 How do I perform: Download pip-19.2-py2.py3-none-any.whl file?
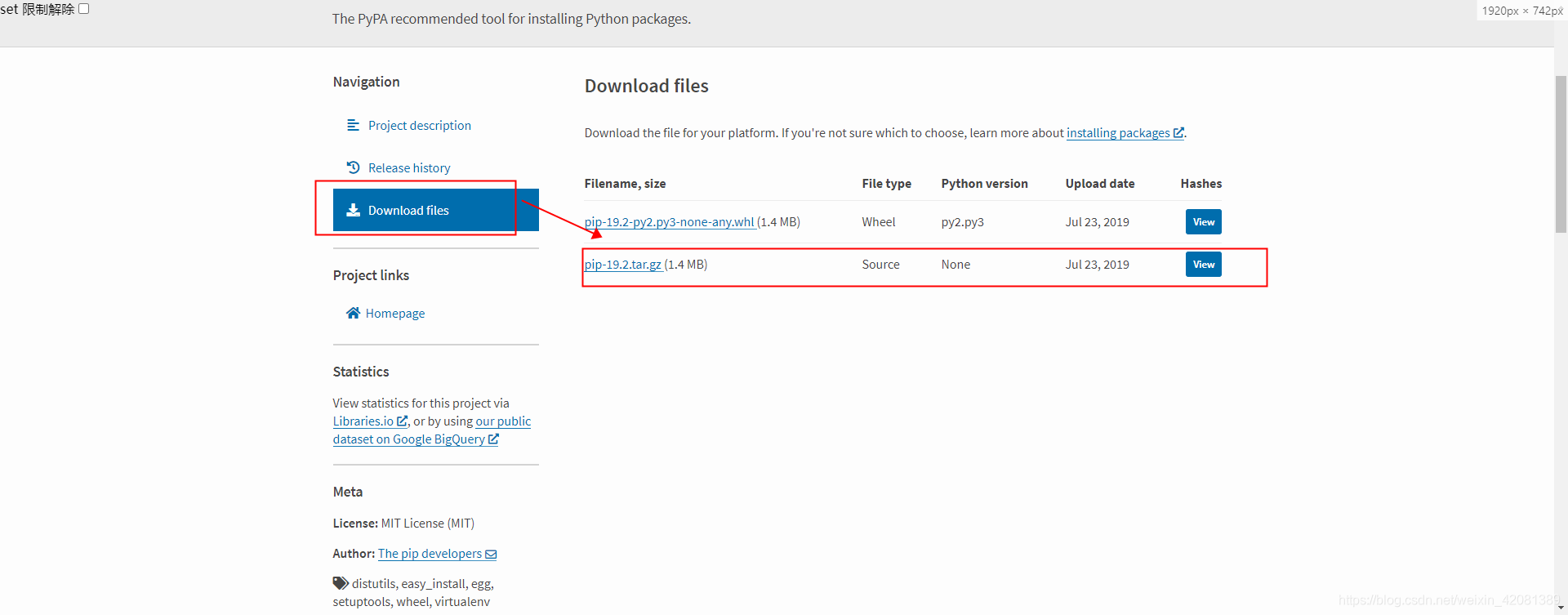[670, 221]
